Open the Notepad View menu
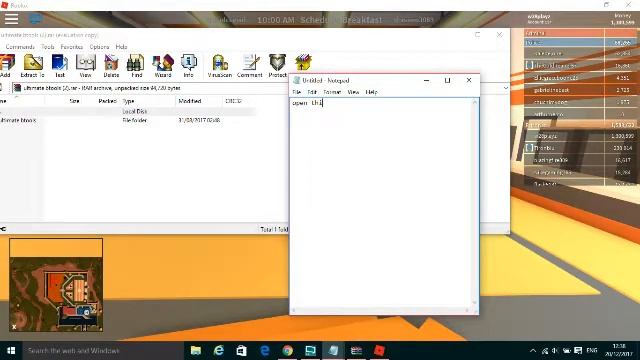Screen dimensions: 640x360 point(353,92)
